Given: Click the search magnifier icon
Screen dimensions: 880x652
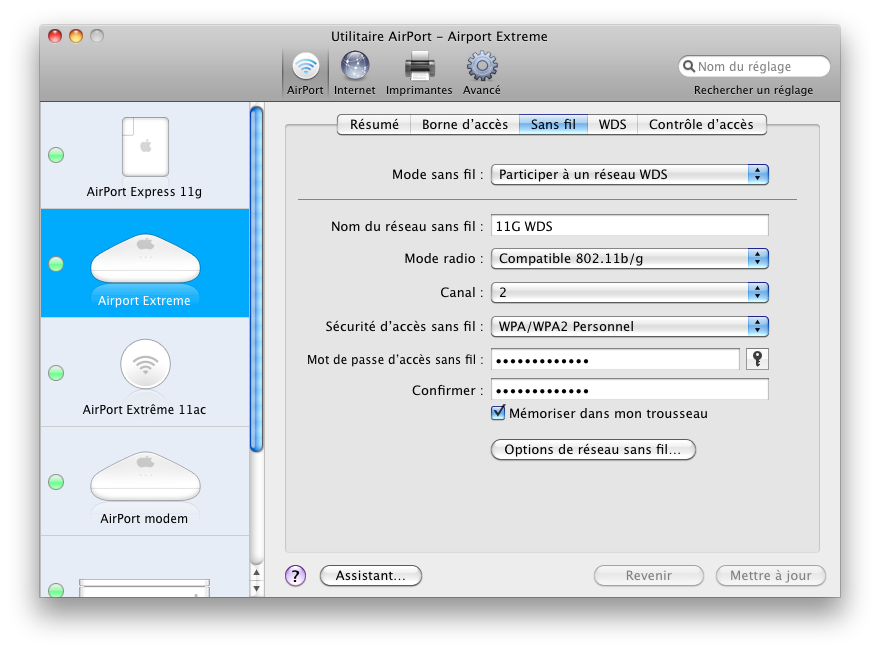Looking at the screenshot, I should tap(689, 66).
